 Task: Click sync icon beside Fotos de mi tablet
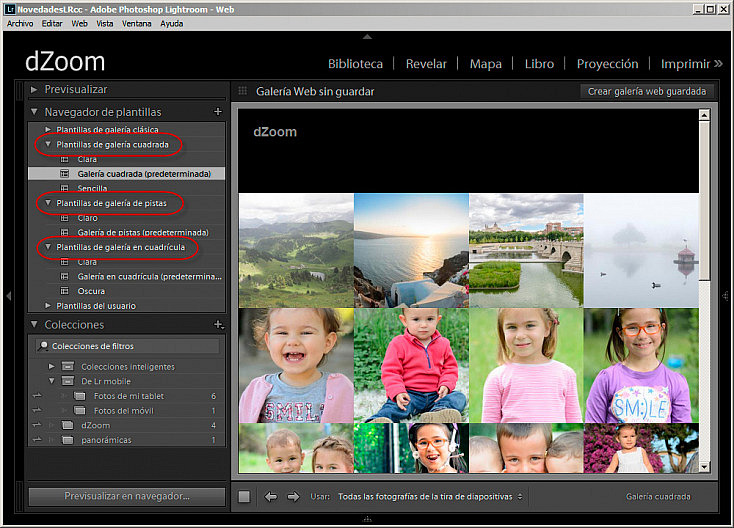point(37,396)
